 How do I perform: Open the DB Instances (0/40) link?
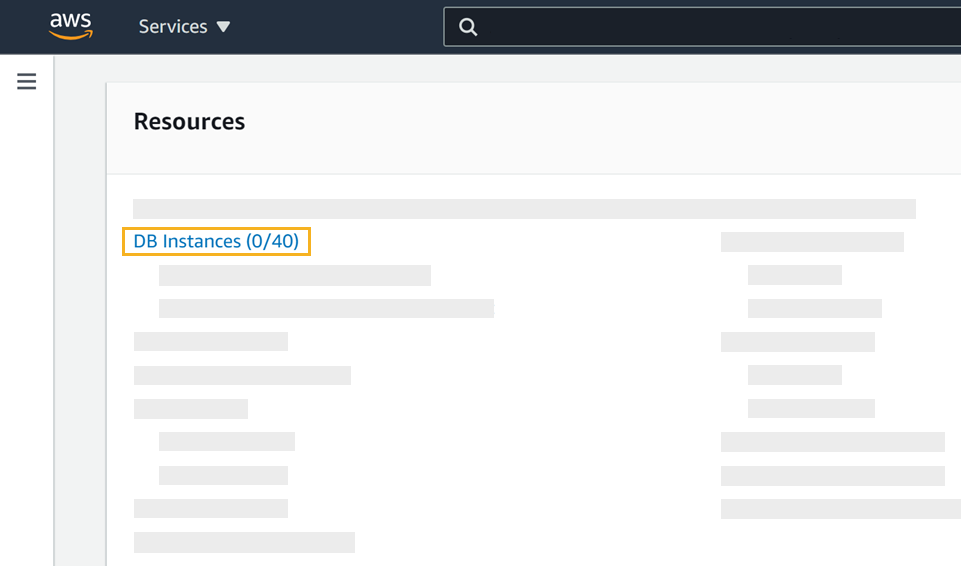216,241
